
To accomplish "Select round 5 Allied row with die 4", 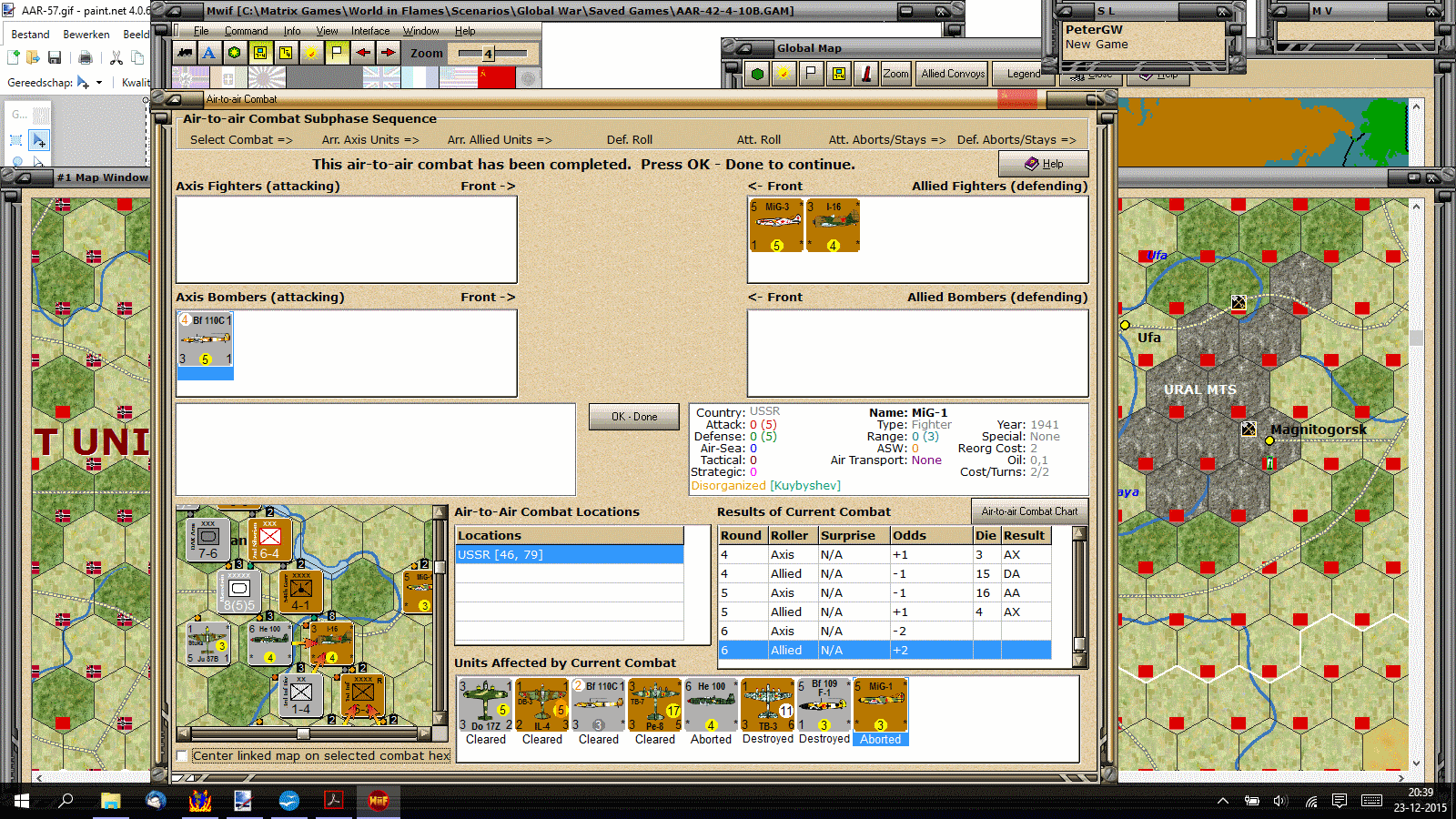I will coord(885,612).
